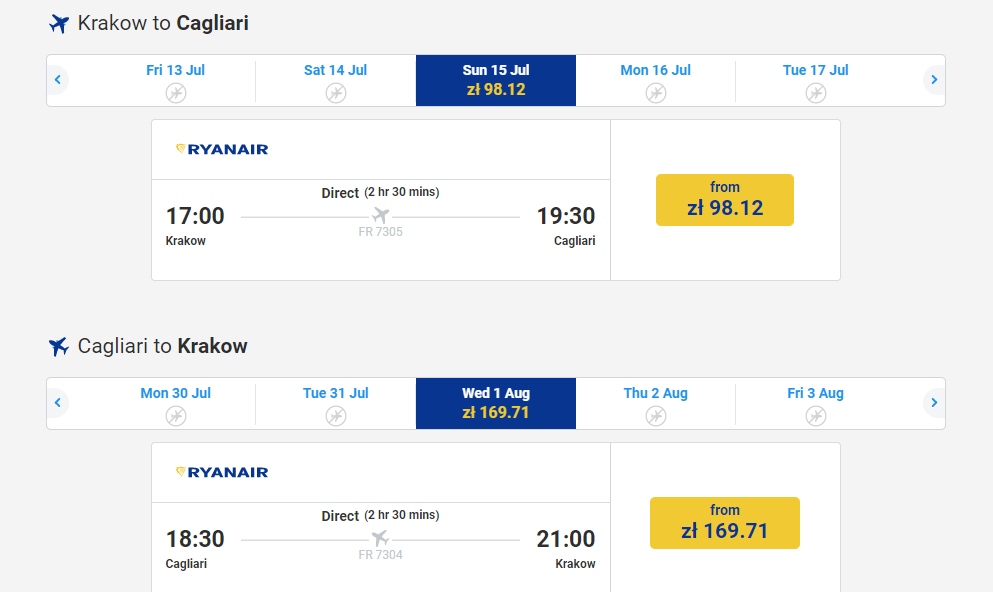
Task: Click the Ryanair logo on the outbound flight
Action: 222,149
